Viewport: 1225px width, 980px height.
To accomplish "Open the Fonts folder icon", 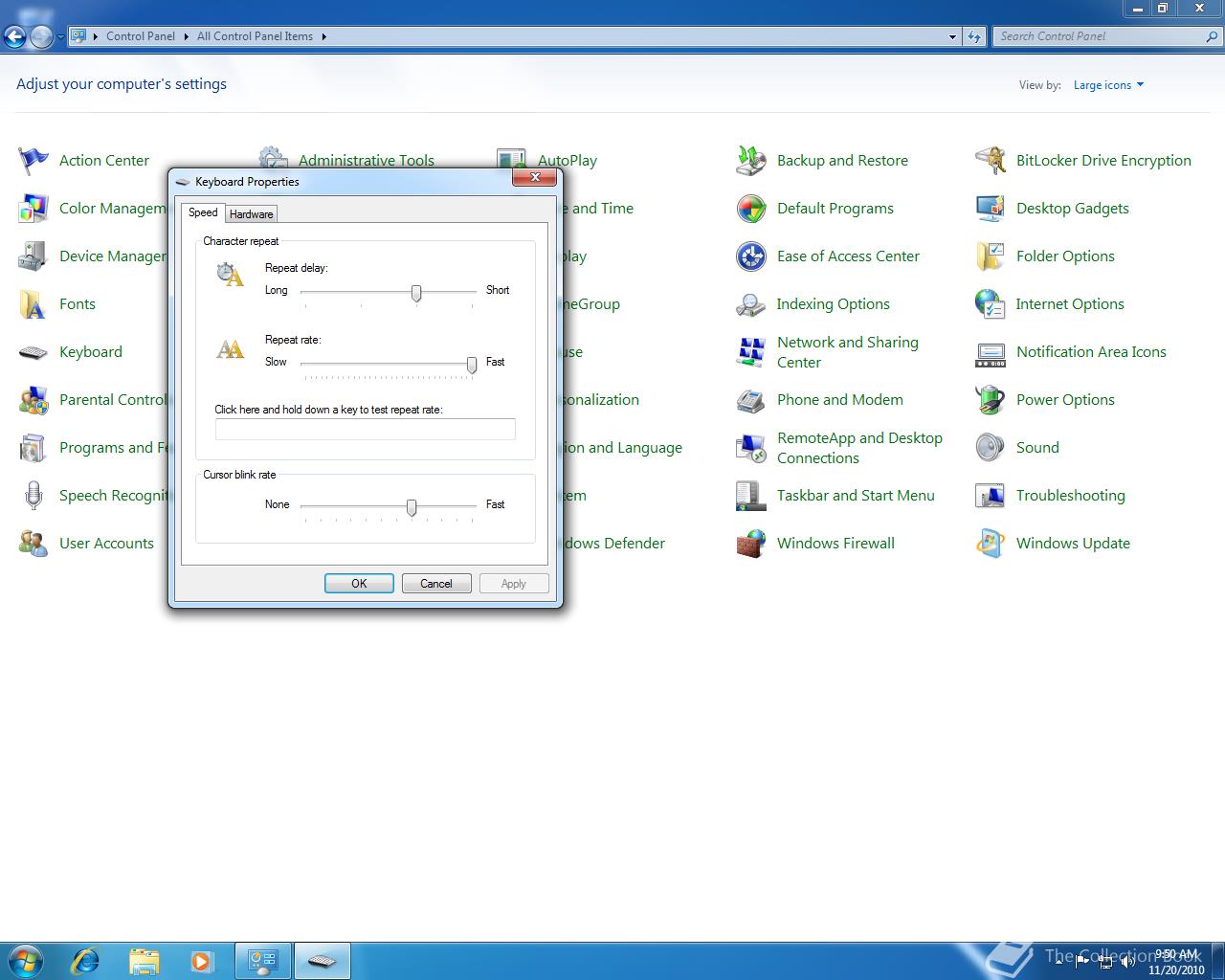I will coord(33,304).
